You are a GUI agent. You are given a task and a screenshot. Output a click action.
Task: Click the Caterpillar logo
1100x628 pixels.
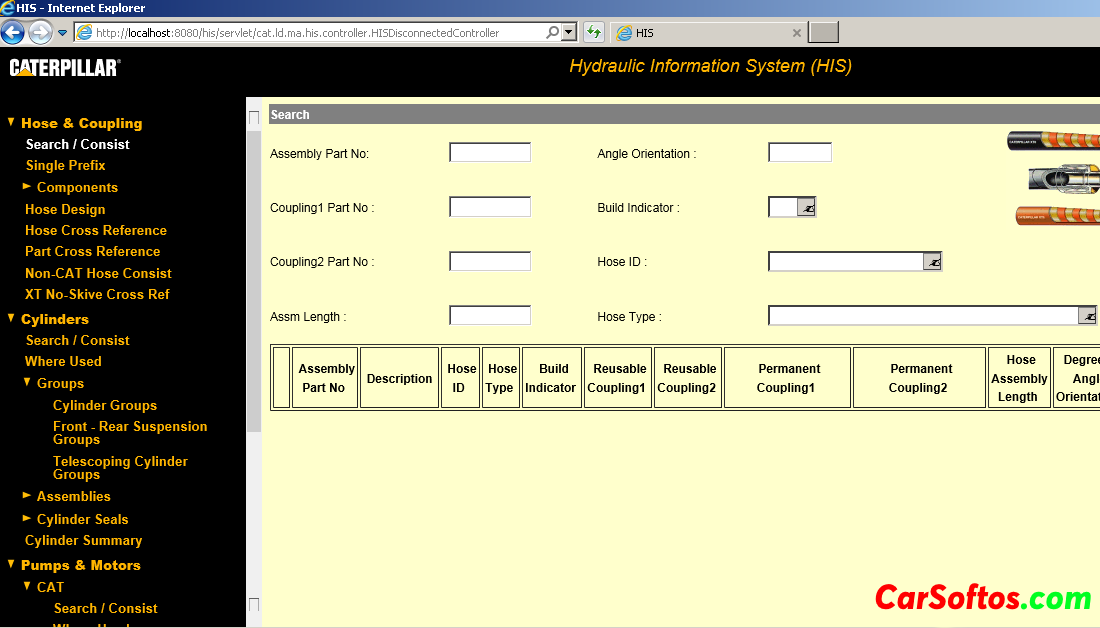65,67
